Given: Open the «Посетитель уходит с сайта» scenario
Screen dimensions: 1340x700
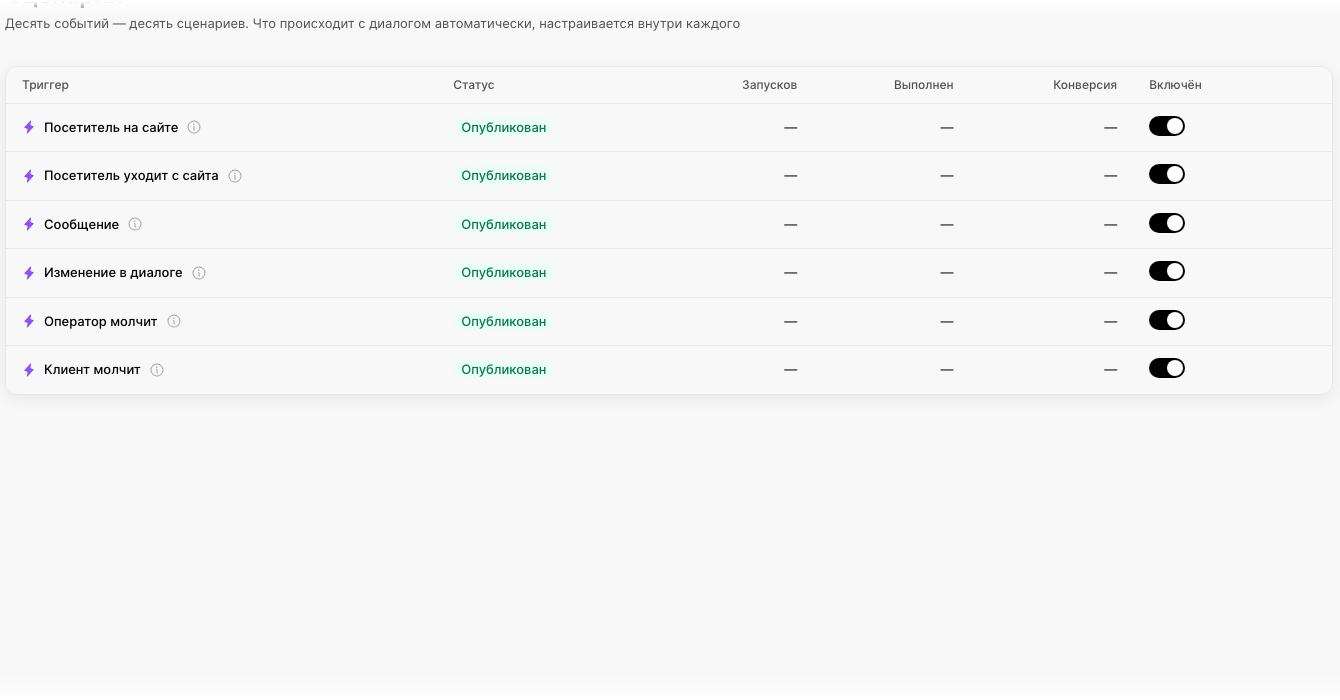Looking at the screenshot, I should click(x=131, y=176).
